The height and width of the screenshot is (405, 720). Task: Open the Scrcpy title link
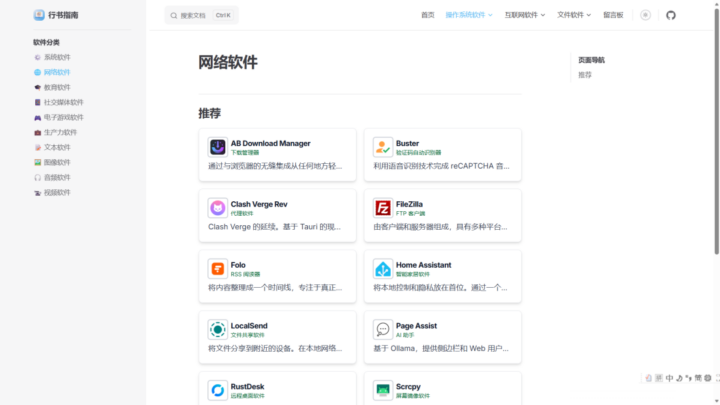pos(408,387)
